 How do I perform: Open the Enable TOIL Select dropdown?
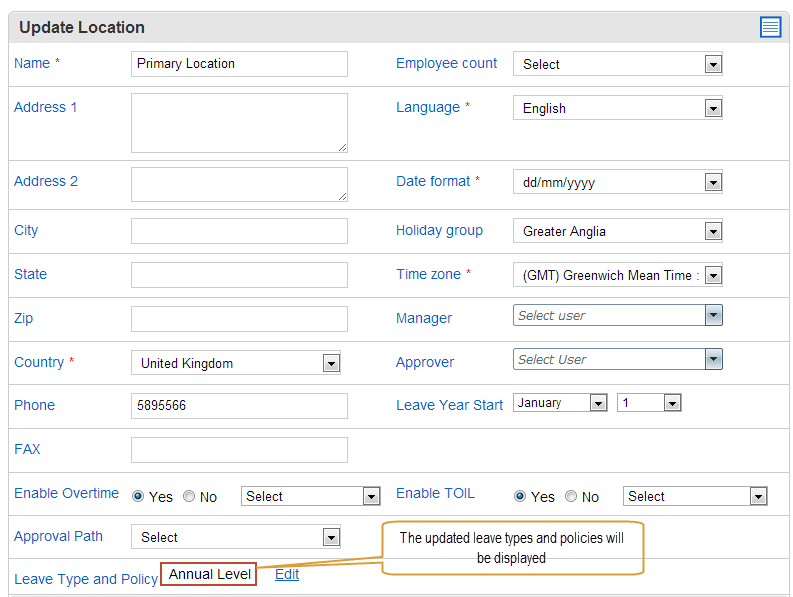pyautogui.click(x=695, y=496)
